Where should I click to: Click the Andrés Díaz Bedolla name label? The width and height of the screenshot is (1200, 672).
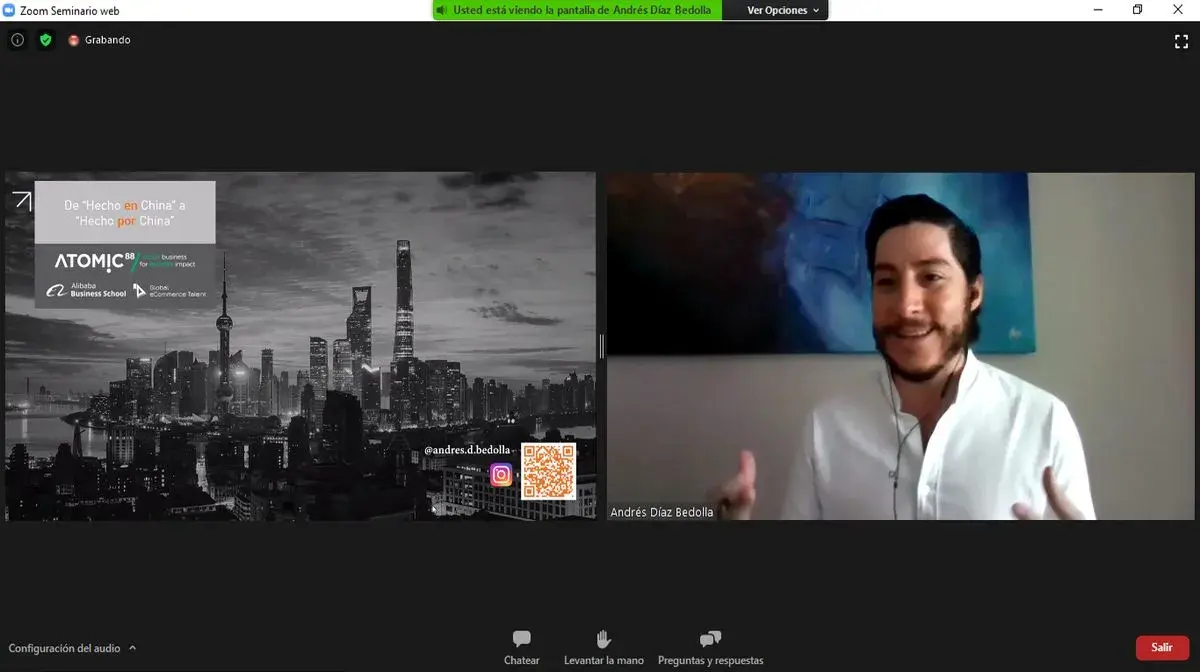point(662,512)
